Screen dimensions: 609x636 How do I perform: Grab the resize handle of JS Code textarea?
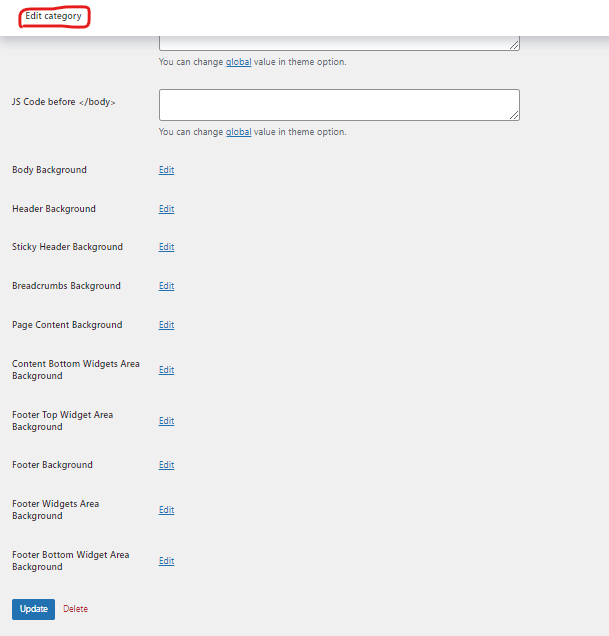coord(514,115)
